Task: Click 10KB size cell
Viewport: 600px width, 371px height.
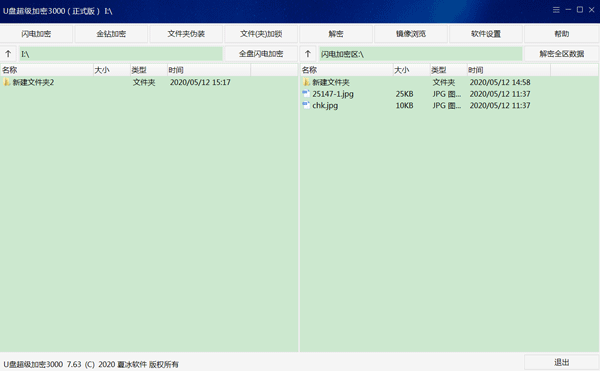Action: pyautogui.click(x=404, y=106)
